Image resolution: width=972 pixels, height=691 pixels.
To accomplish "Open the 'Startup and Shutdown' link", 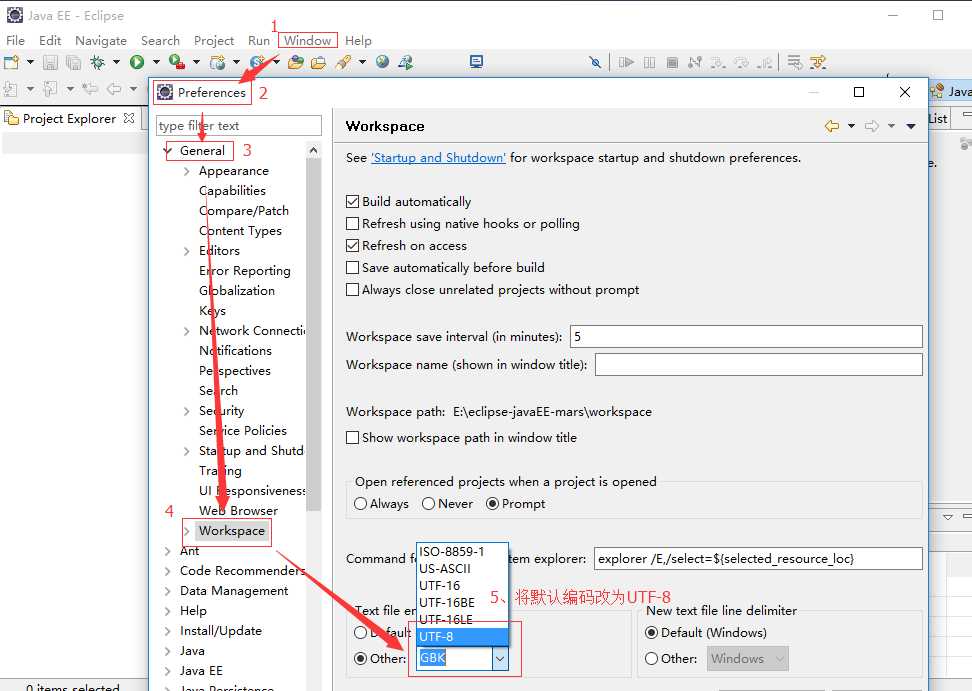I will 438,157.
